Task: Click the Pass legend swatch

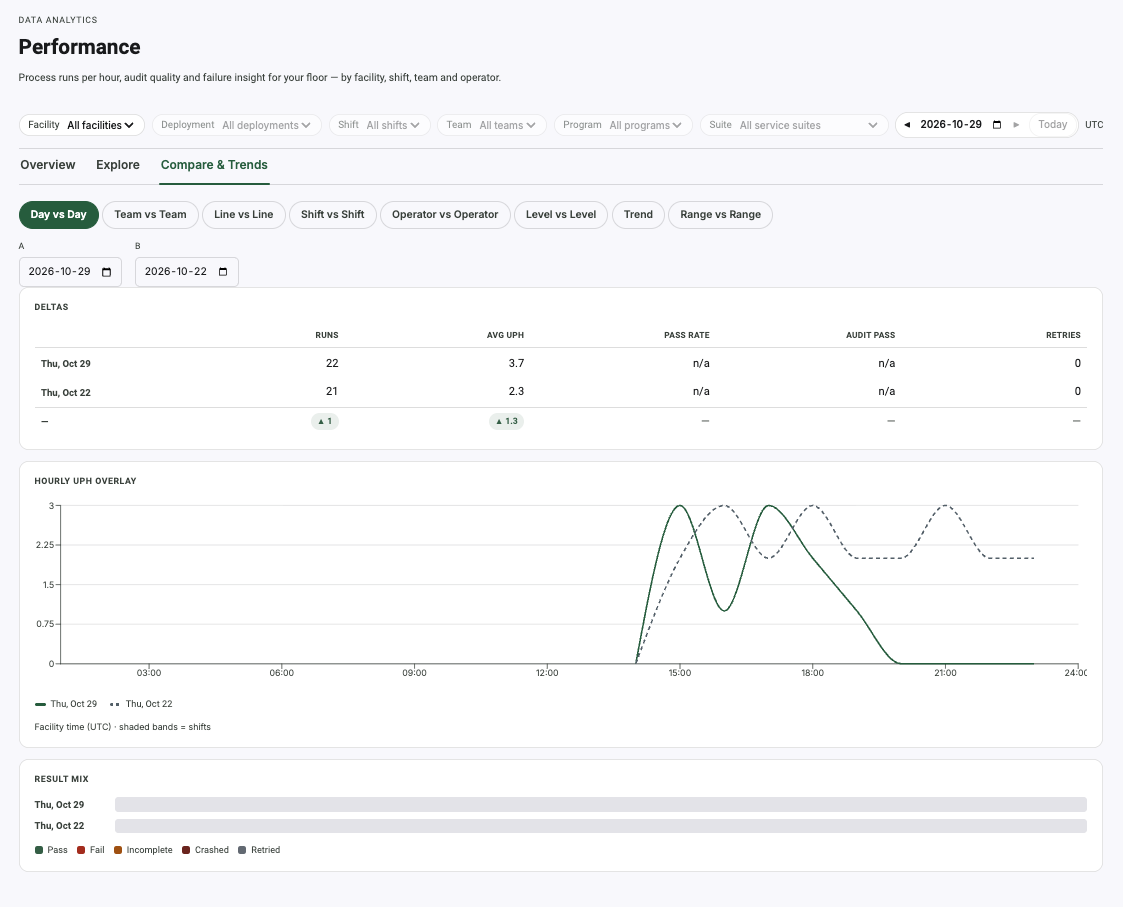Action: coord(39,850)
